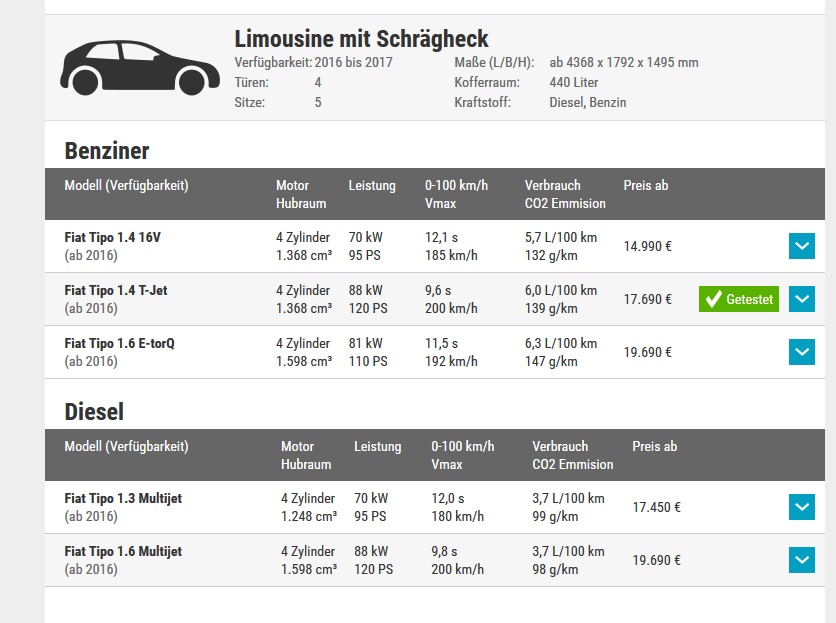Expand the Fiat Tipo 1.4 16V details
The image size is (836, 623).
click(802, 246)
